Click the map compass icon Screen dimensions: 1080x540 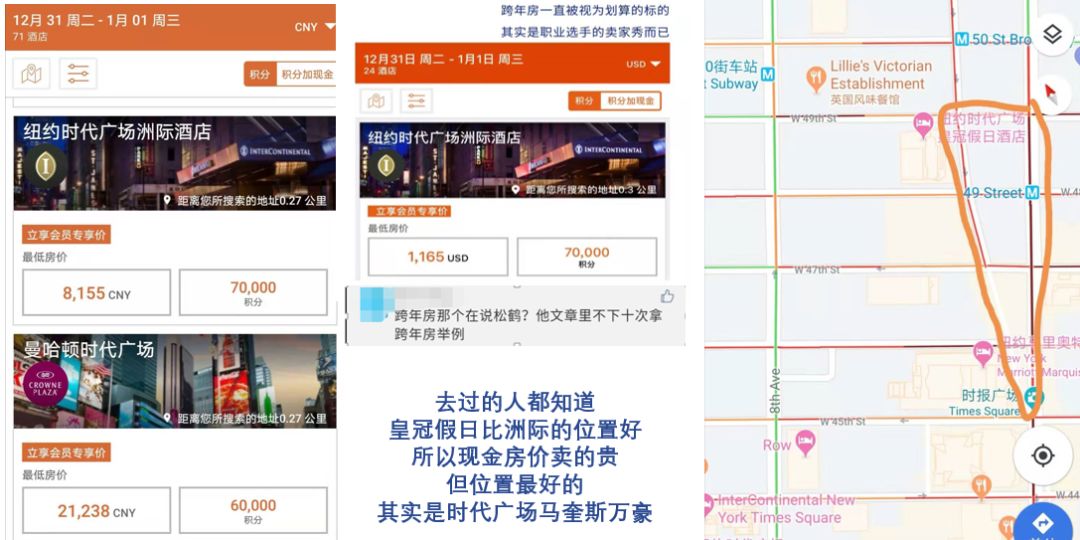click(x=1050, y=94)
